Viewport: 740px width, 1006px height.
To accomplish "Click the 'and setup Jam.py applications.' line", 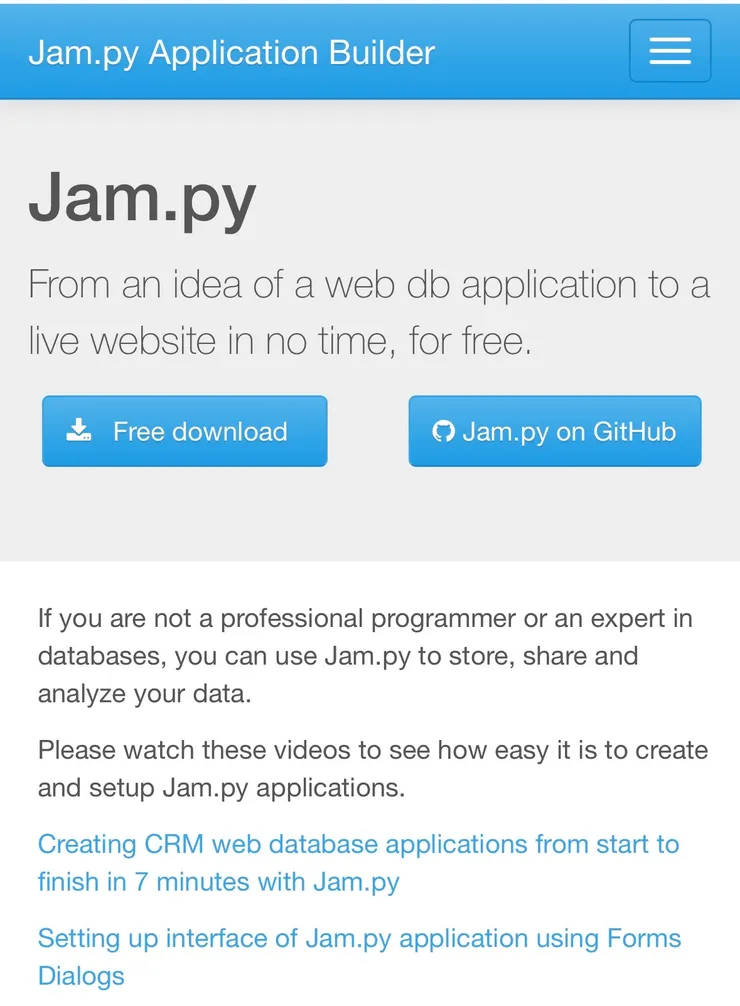I will [221, 788].
